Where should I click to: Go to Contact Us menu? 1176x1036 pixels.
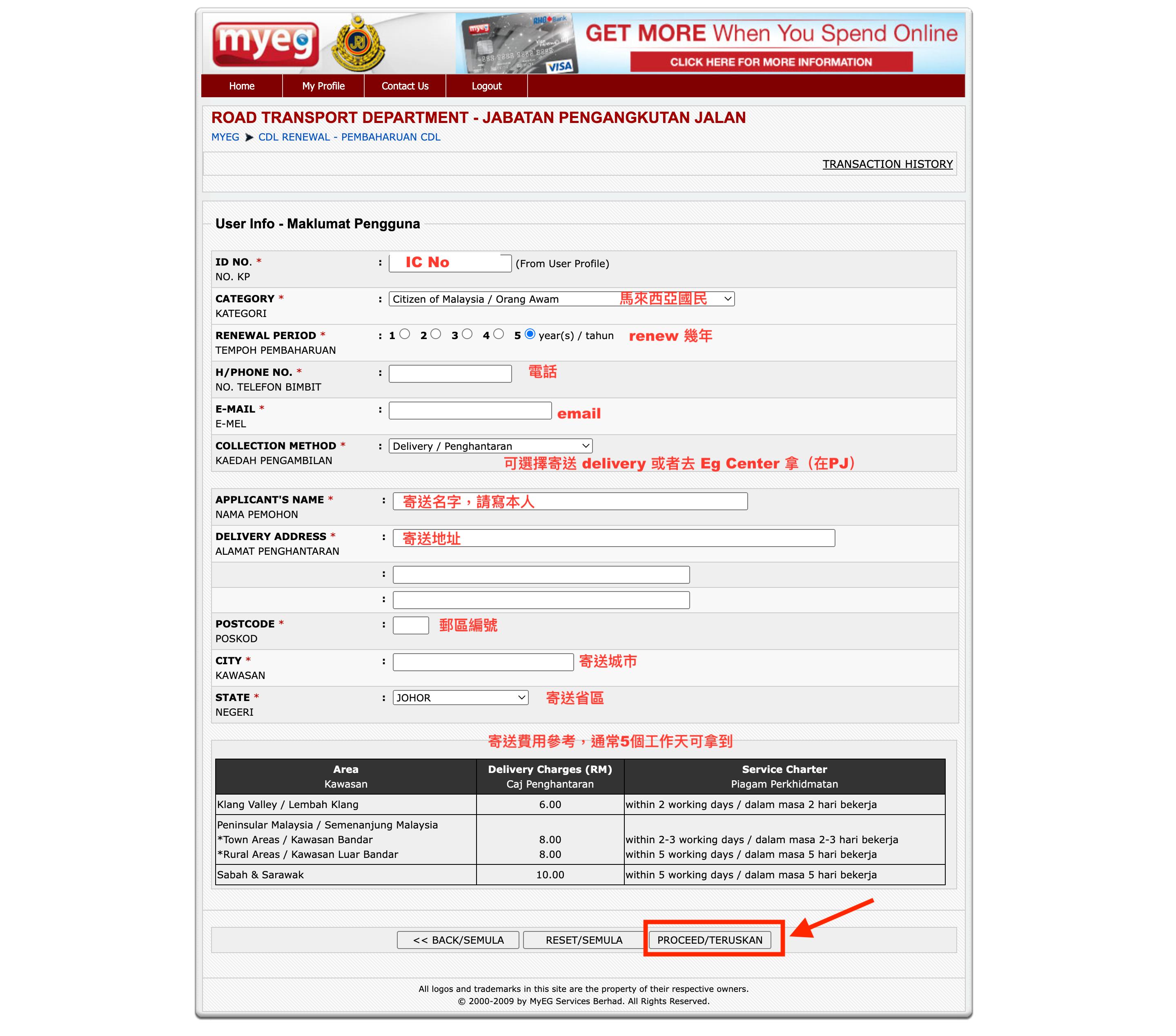click(x=405, y=86)
